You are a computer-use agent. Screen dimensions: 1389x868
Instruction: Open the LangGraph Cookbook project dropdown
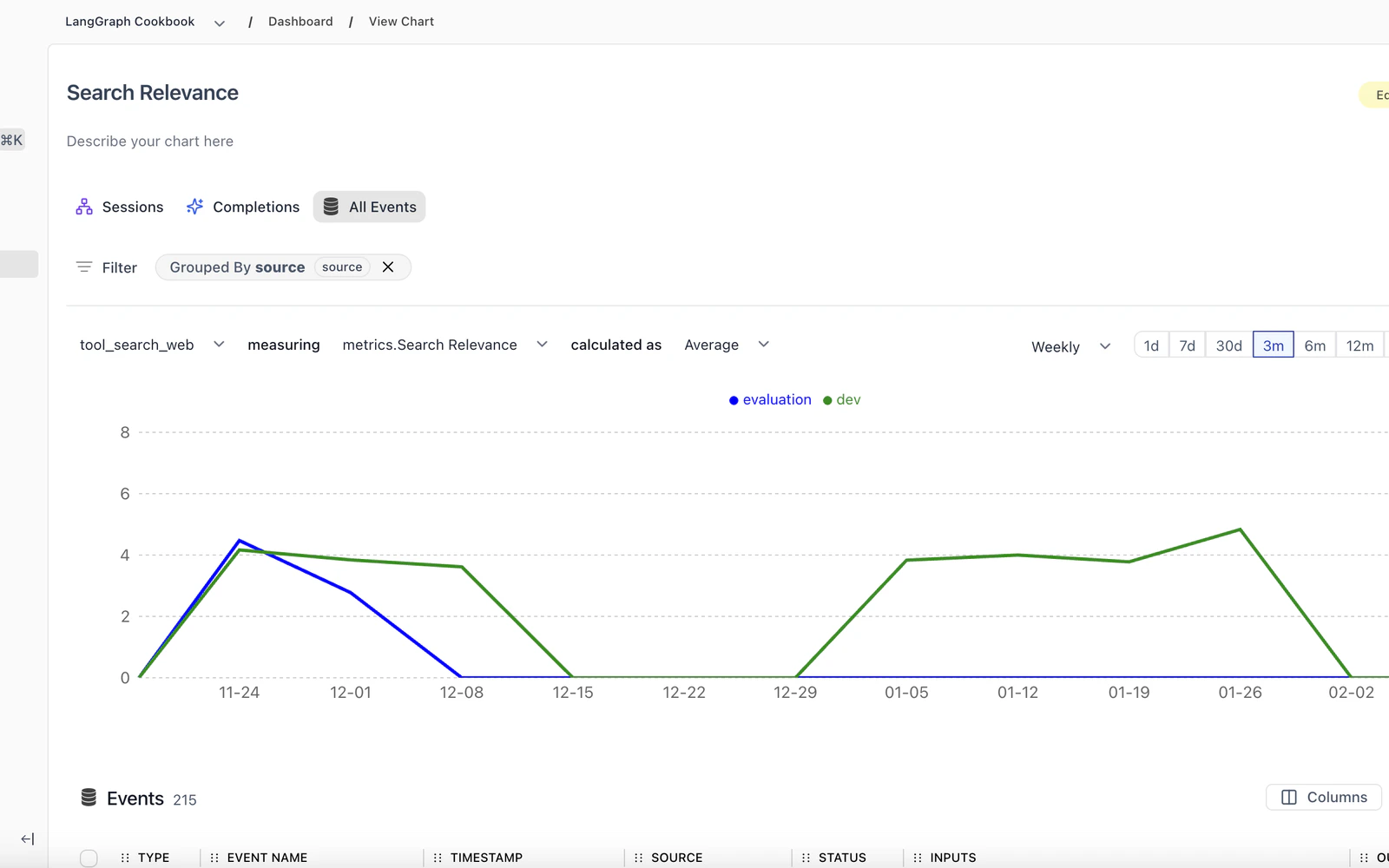tap(145, 22)
